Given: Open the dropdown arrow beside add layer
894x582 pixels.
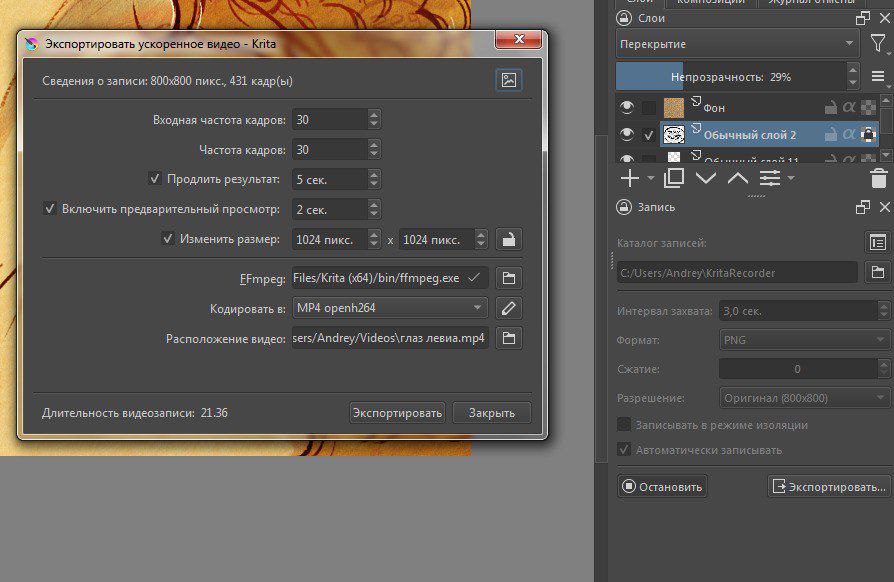Looking at the screenshot, I should 651,179.
